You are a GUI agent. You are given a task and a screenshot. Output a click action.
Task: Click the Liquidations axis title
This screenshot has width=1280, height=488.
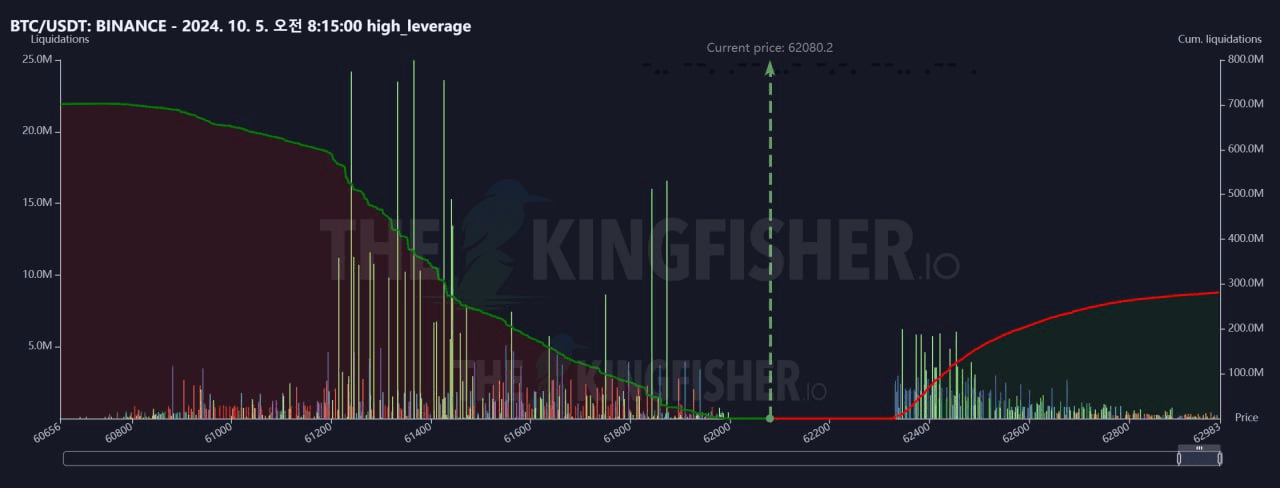click(60, 39)
